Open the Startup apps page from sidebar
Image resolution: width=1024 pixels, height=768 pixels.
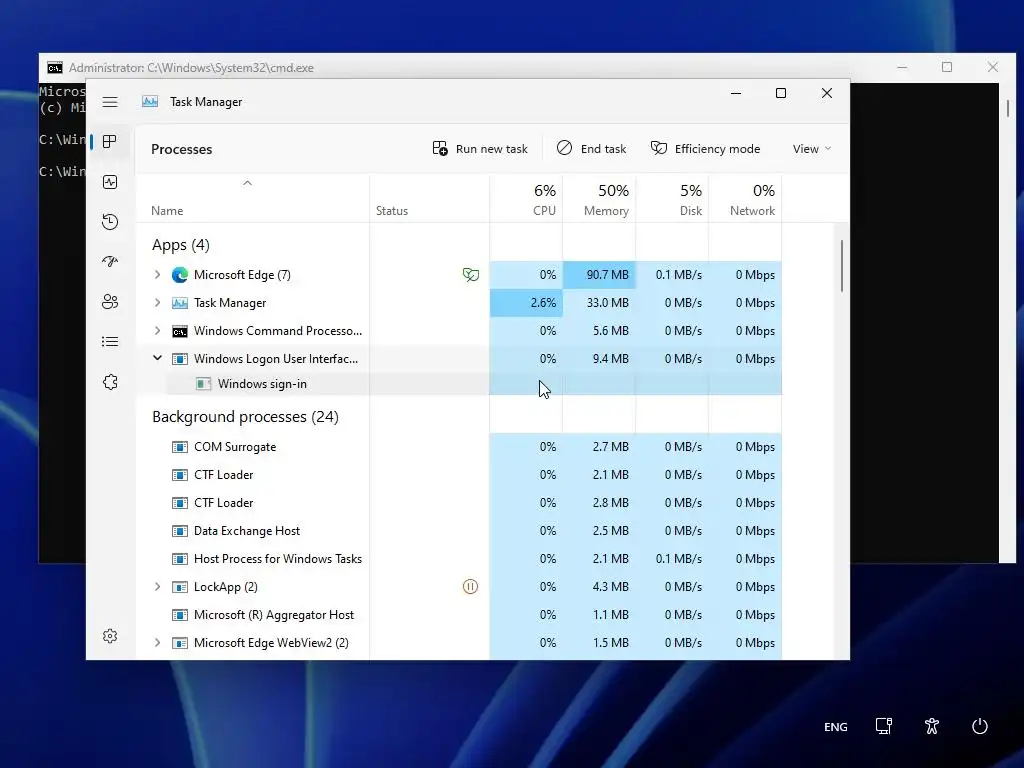pyautogui.click(x=110, y=262)
